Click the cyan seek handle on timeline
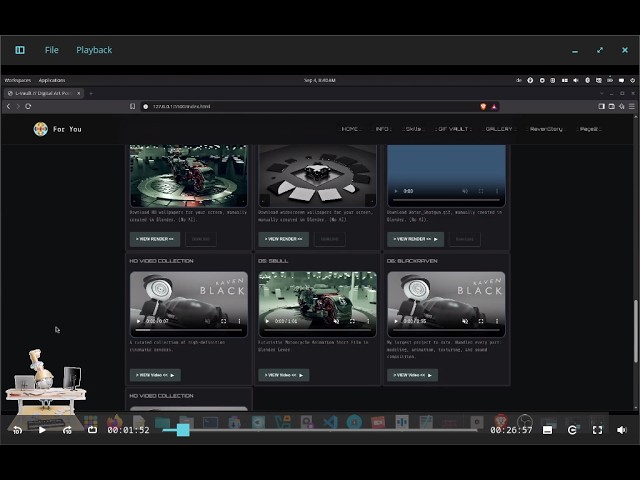 tap(183, 430)
